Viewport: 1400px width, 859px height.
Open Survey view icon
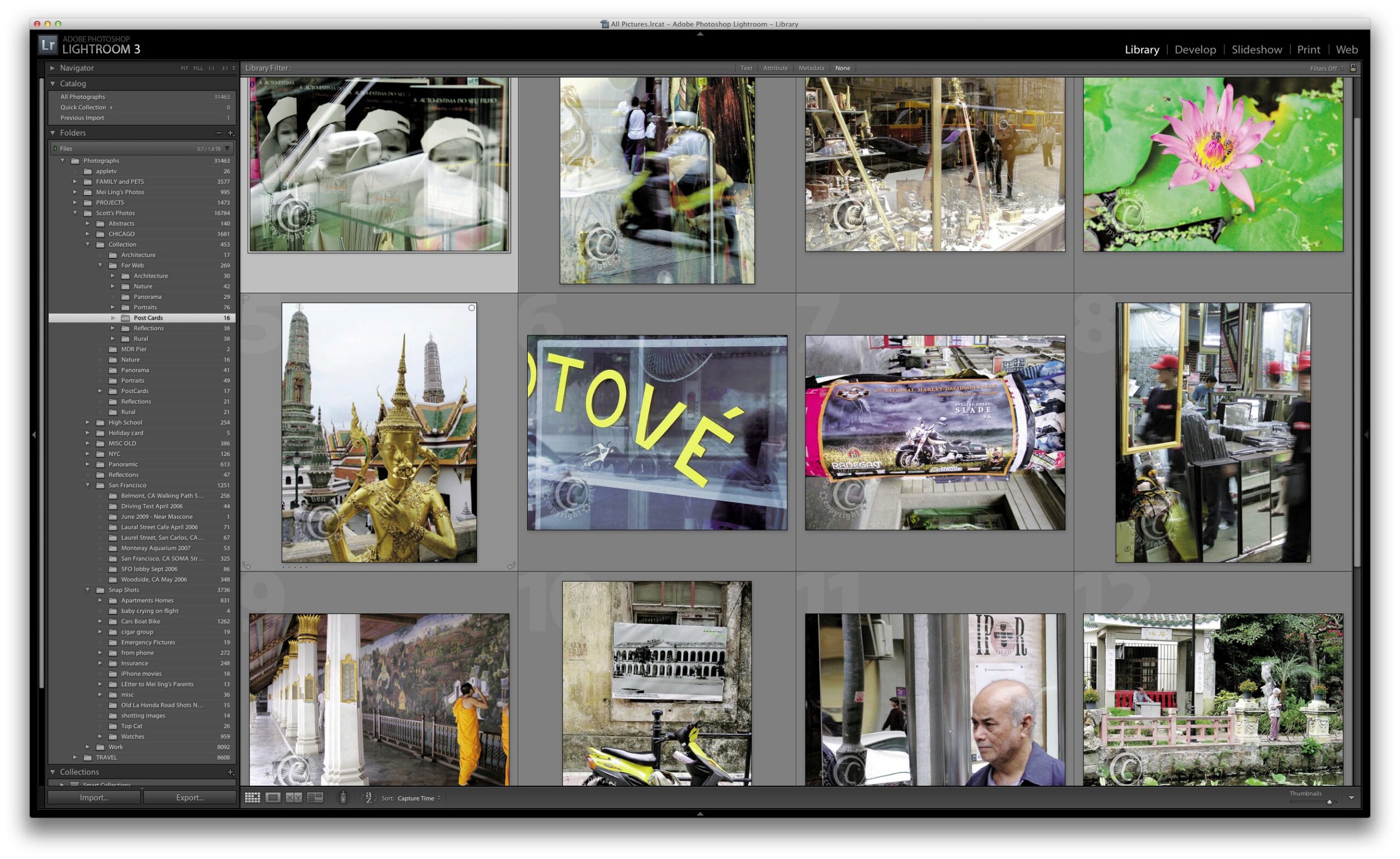click(316, 798)
